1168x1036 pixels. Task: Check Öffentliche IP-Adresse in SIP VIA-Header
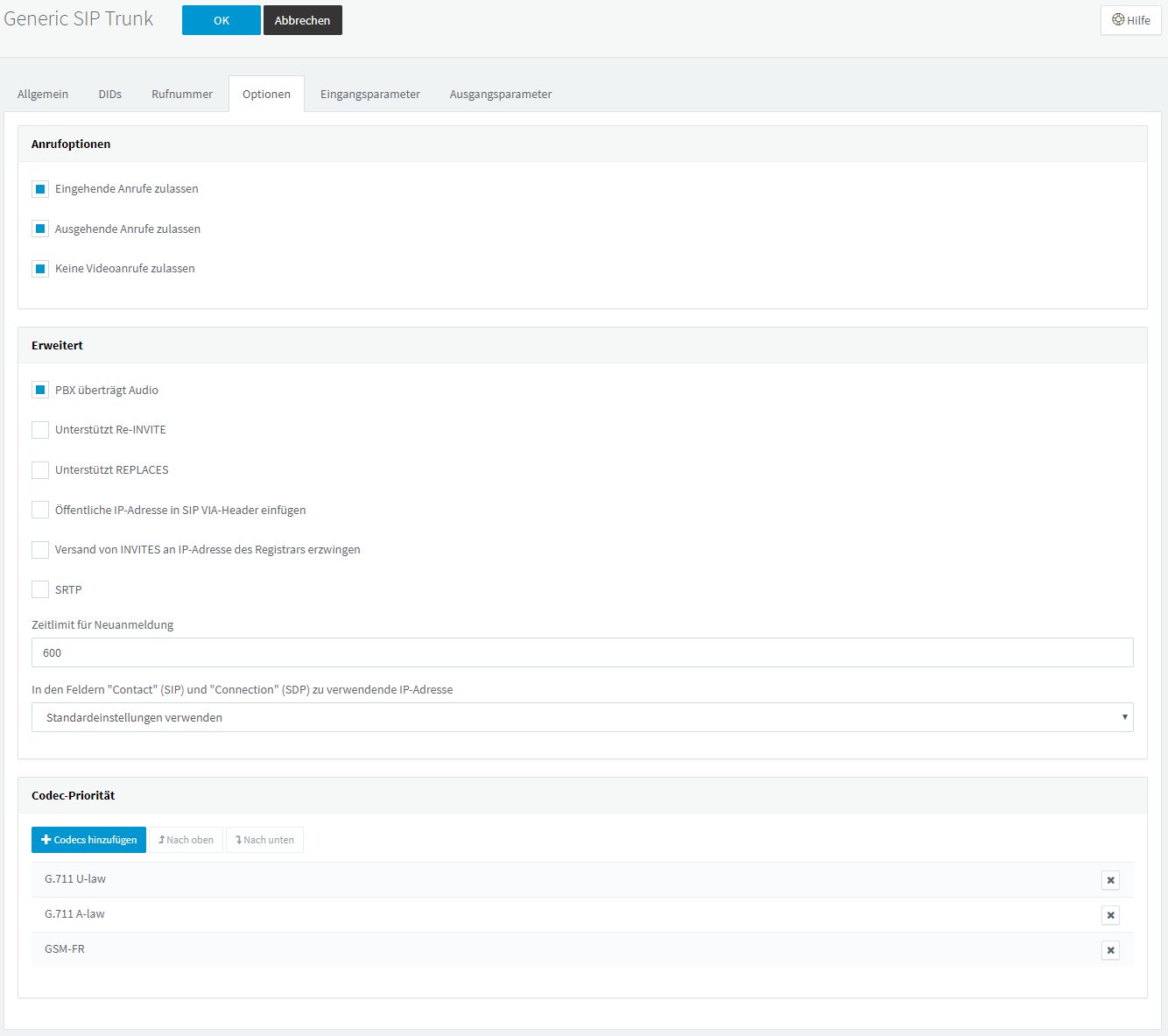point(40,510)
